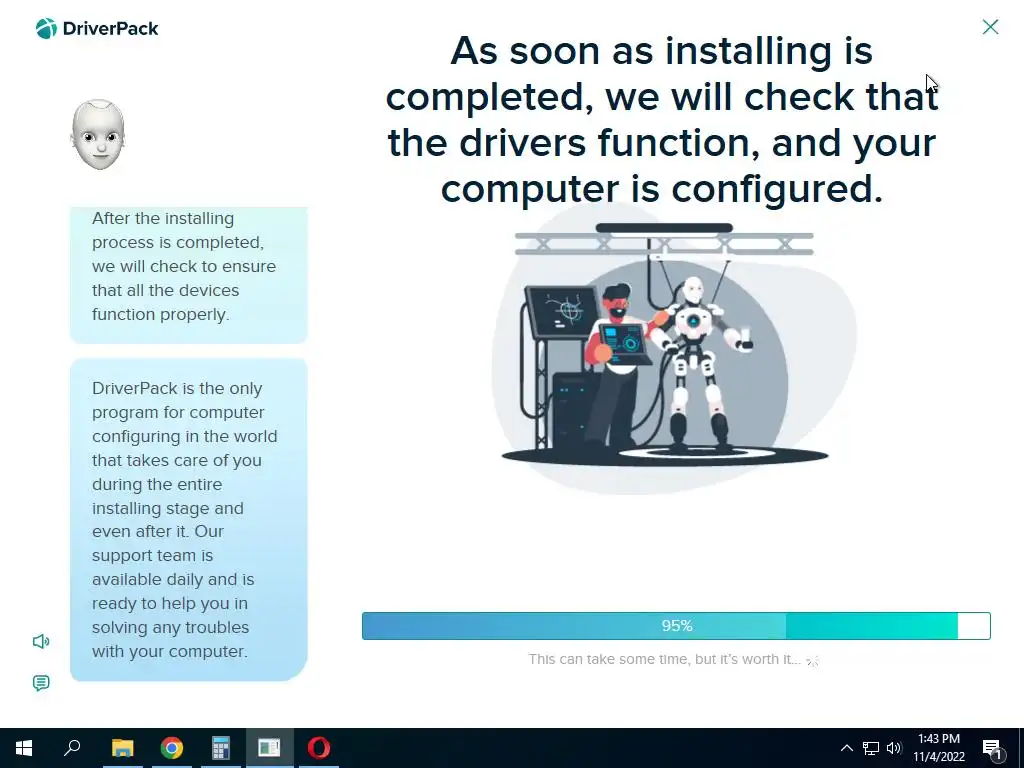The image size is (1024, 768).
Task: Click the 'This can take some time' status text
Action: pyautogui.click(x=664, y=659)
